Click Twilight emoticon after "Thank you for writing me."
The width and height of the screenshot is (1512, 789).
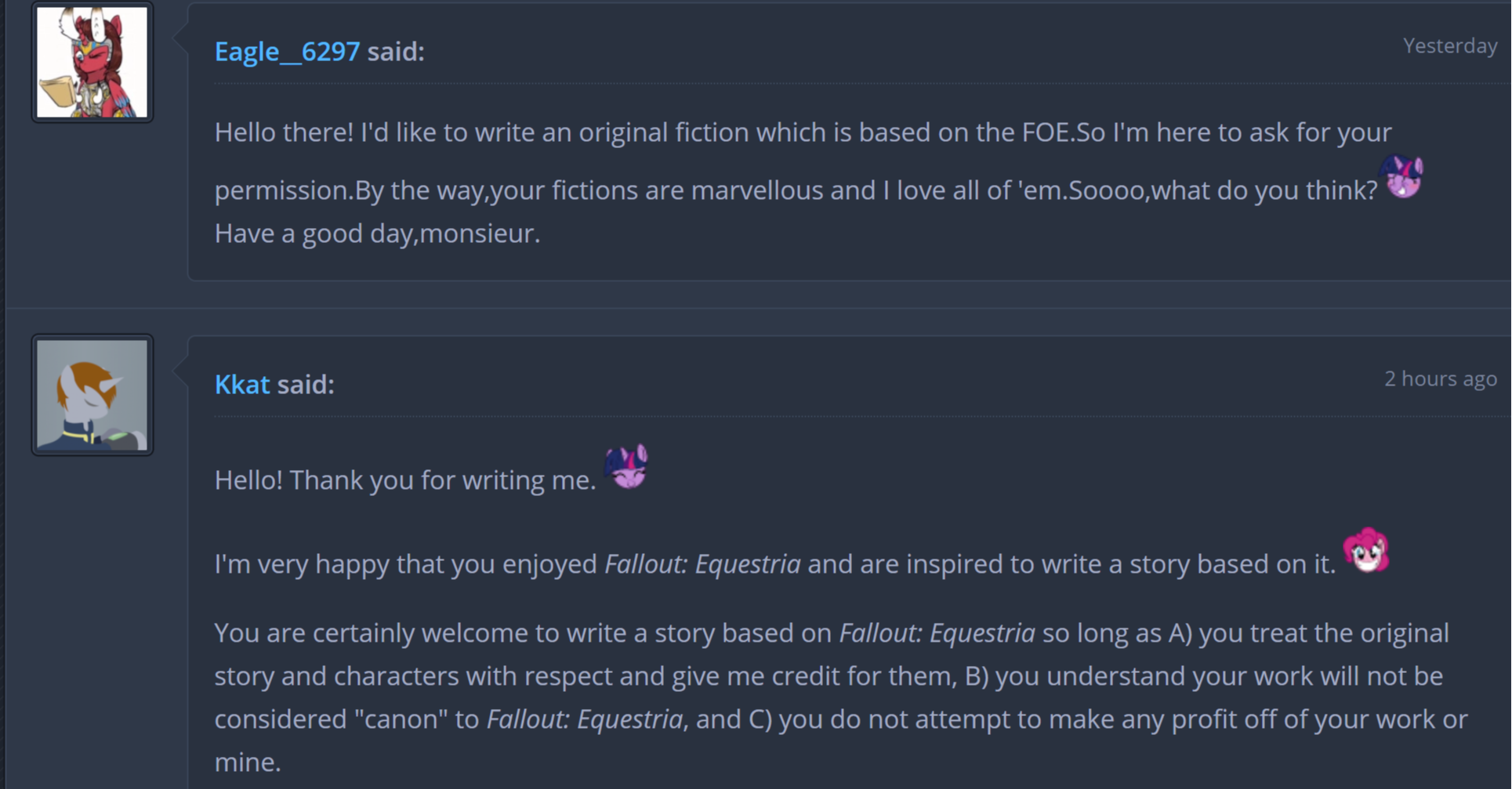(626, 467)
